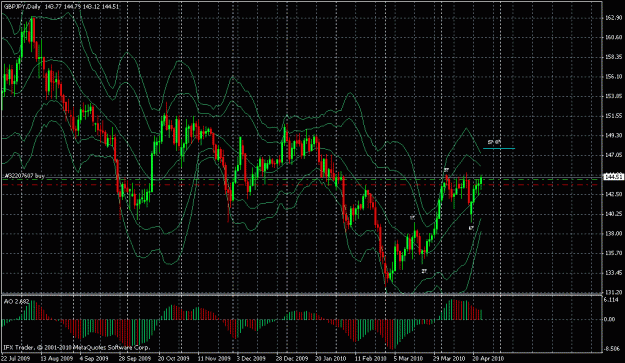
Task: Click the GBPJPY,Daily chart title
Action: click(x=23, y=7)
